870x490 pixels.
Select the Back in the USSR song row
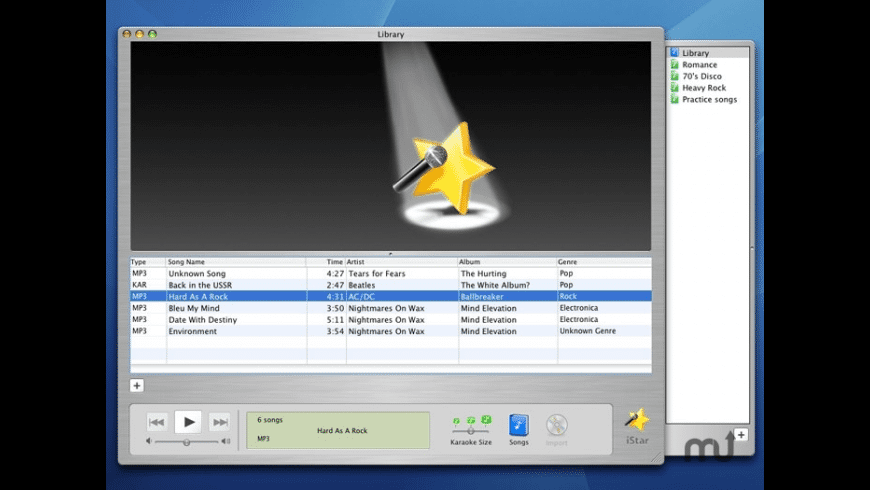coord(390,285)
